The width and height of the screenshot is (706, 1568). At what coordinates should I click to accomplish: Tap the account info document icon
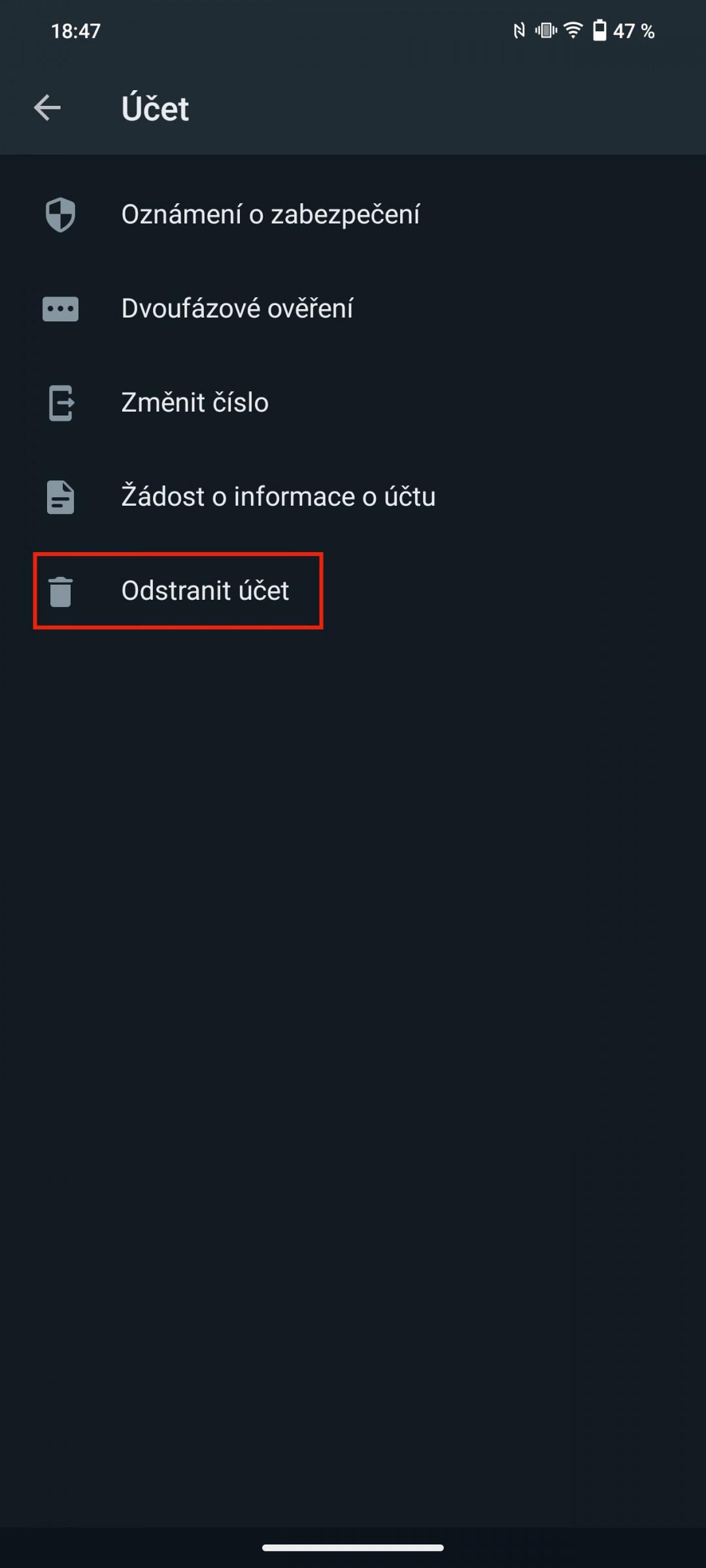pyautogui.click(x=60, y=497)
